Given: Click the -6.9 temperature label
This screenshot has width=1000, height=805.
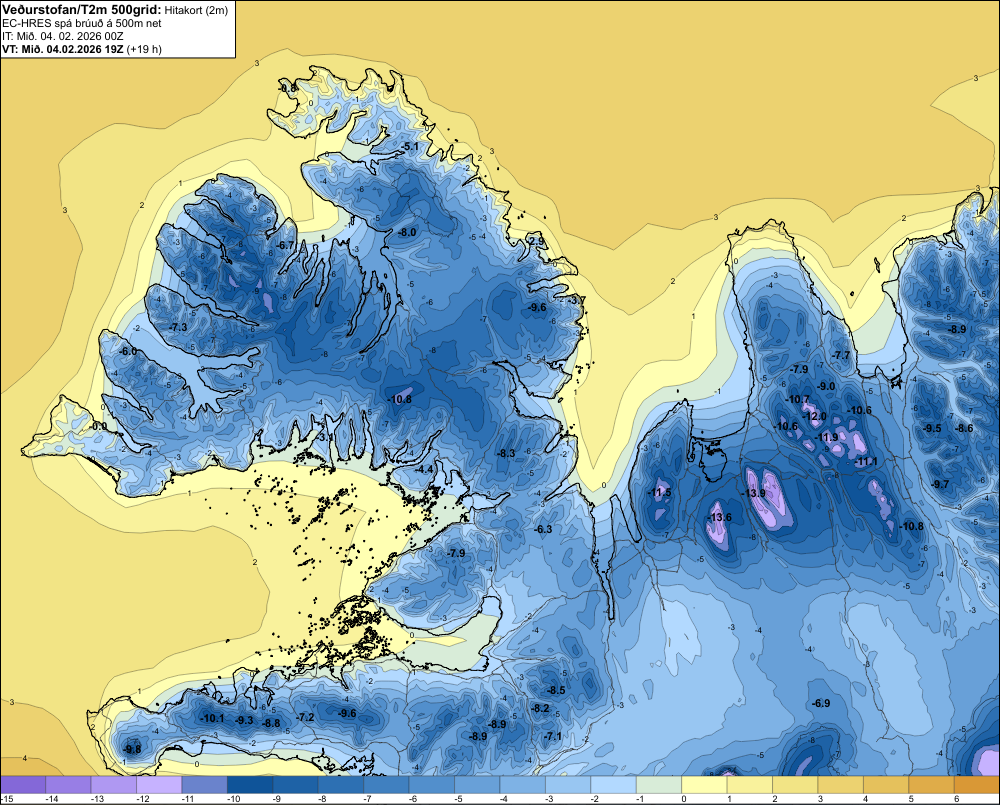Looking at the screenshot, I should point(821,704).
